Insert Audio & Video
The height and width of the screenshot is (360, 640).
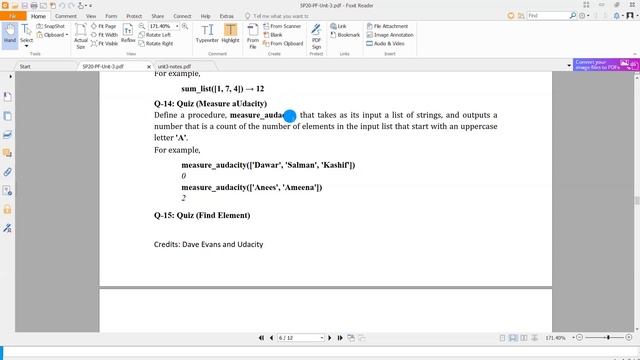pos(385,44)
